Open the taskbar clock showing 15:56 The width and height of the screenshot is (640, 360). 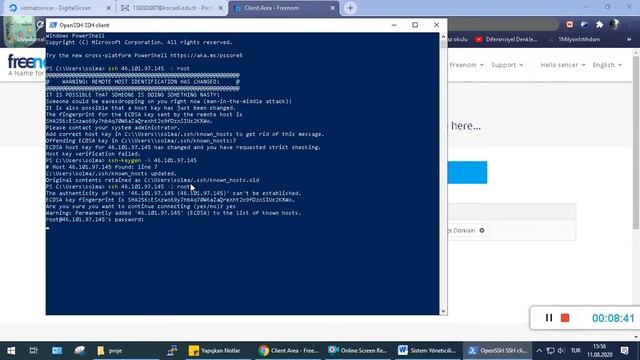[600, 351]
